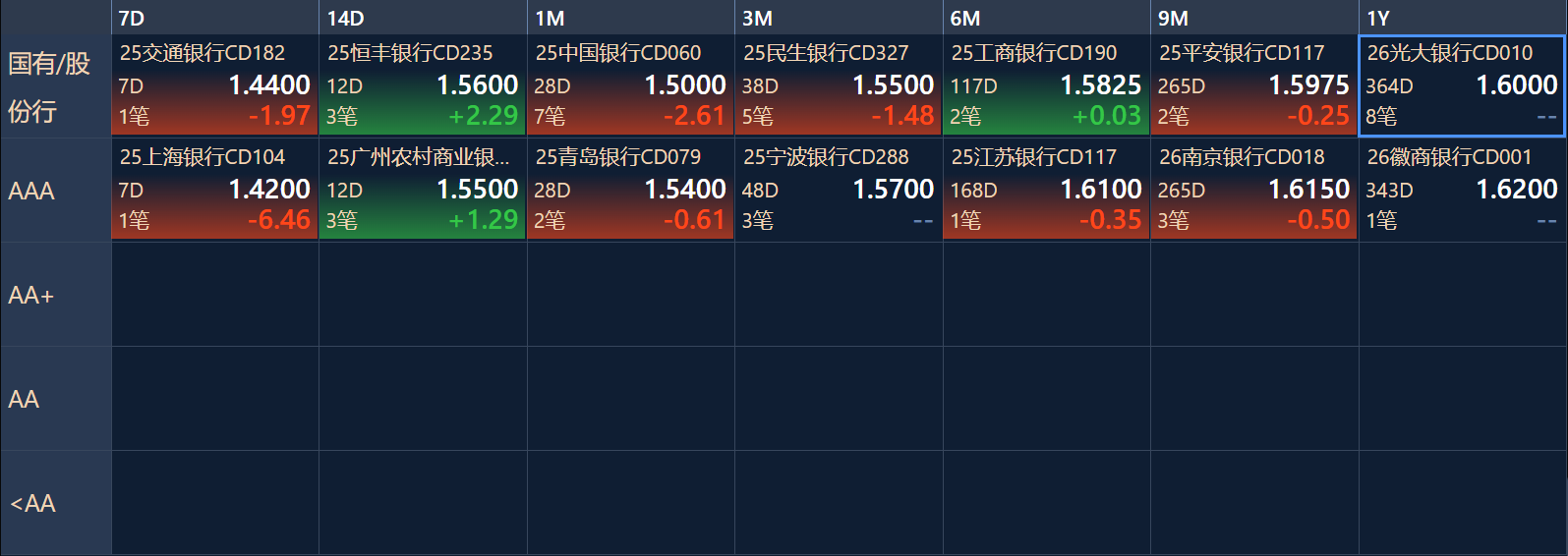Viewport: 1568px width, 556px height.
Task: Open the 25平安银行CD117 cell
Action: 1254,85
